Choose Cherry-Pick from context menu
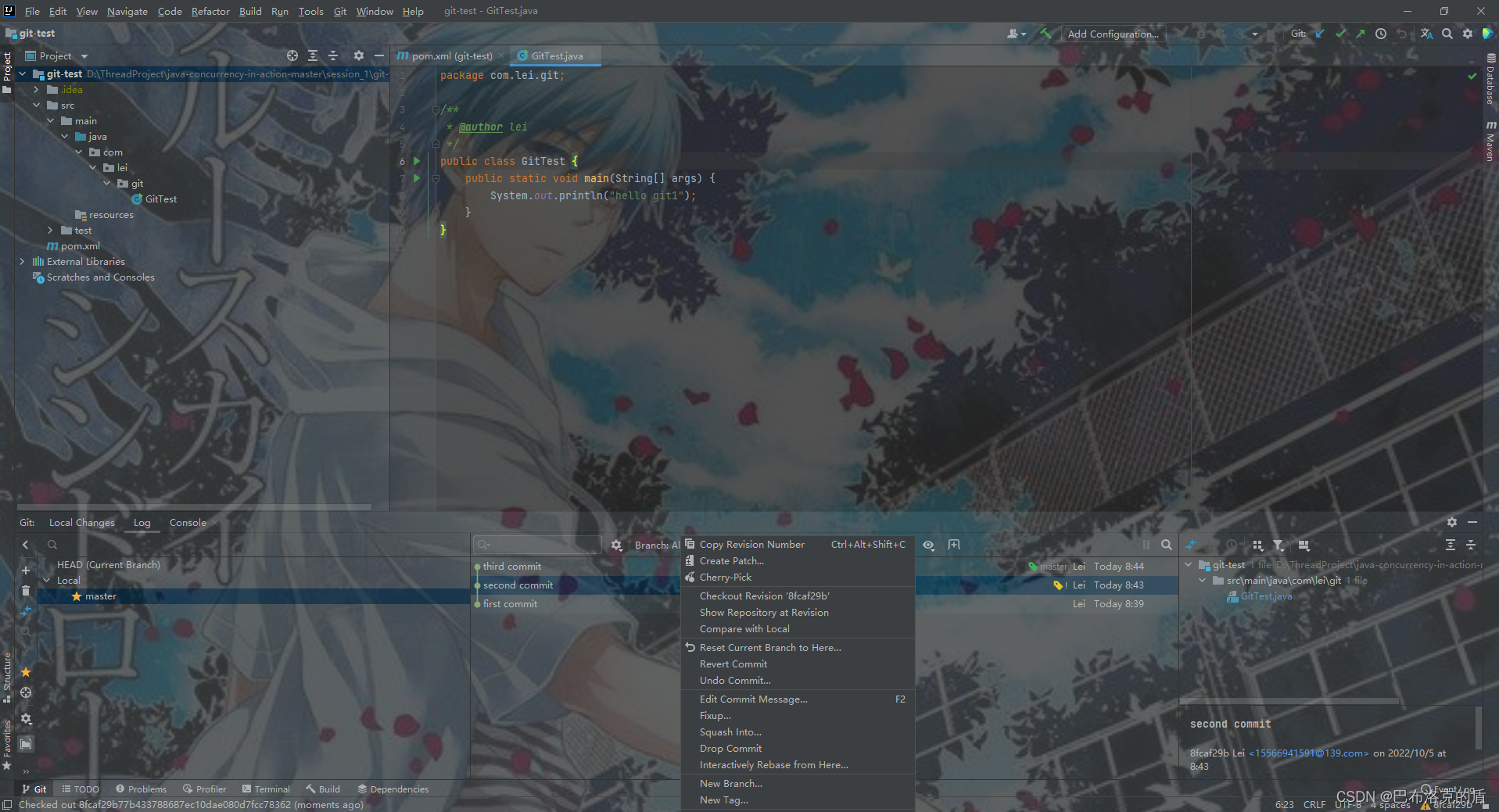 pos(798,578)
